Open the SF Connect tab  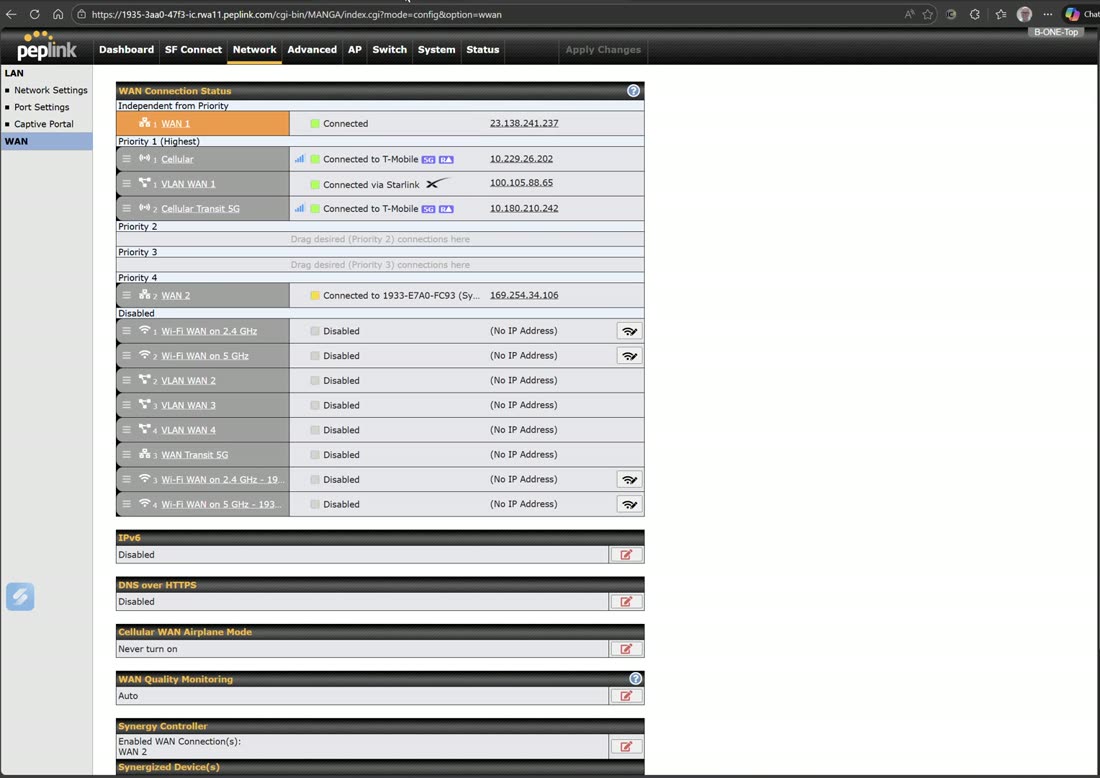point(193,50)
